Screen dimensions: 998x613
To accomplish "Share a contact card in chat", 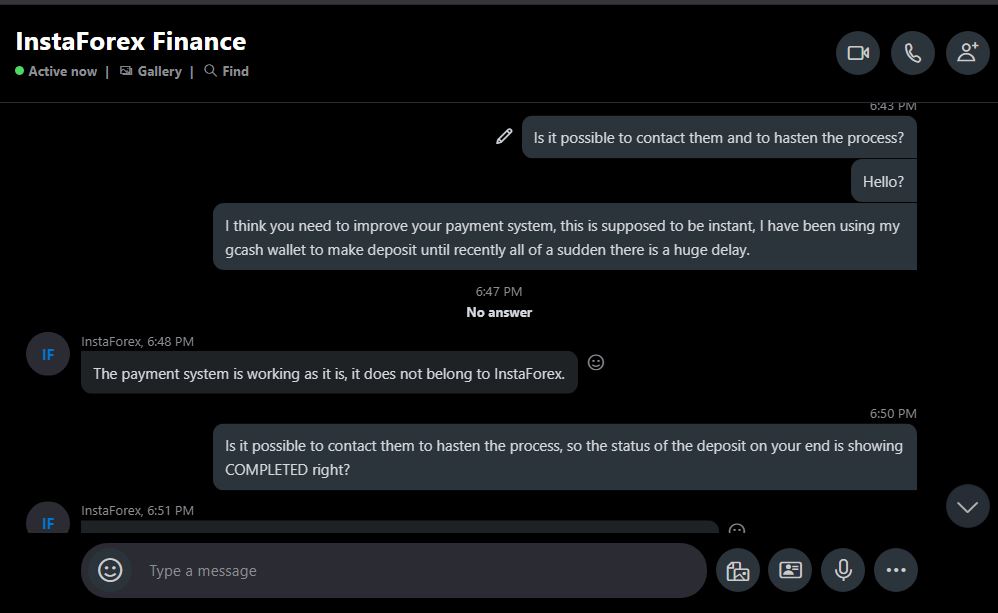I will click(790, 571).
